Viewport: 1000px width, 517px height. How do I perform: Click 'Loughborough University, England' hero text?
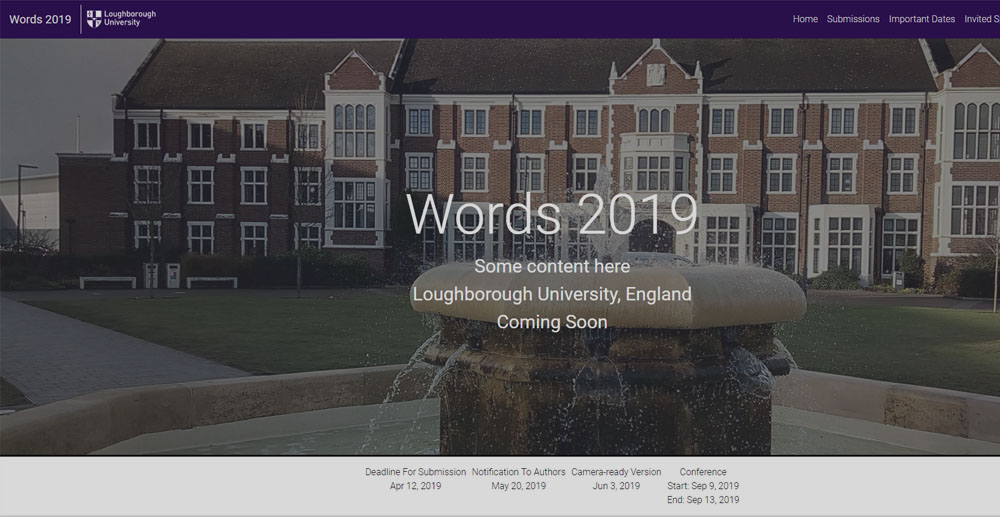pyautogui.click(x=552, y=294)
